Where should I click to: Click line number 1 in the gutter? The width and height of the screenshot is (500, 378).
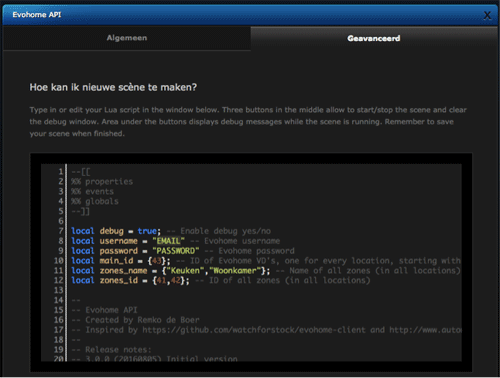tap(61, 172)
